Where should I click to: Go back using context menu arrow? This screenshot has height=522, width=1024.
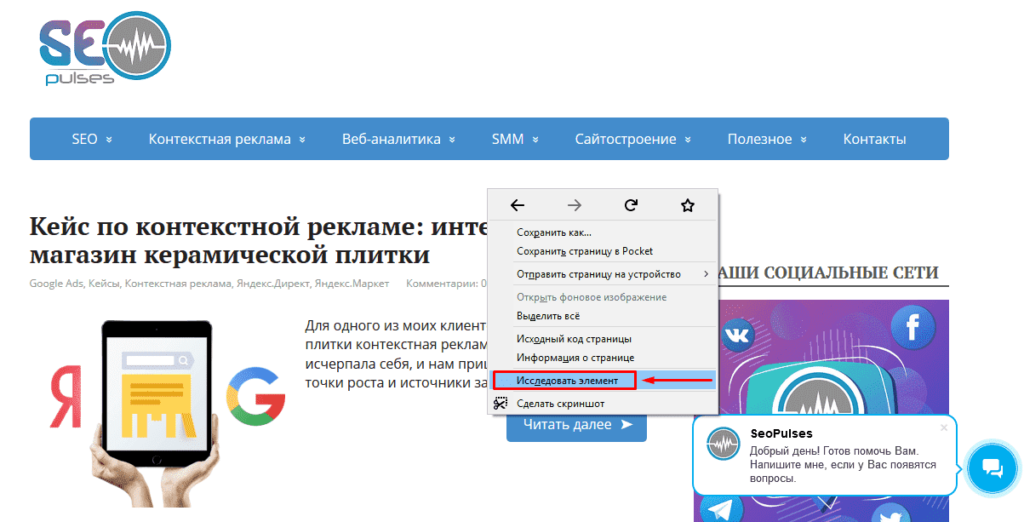(517, 206)
